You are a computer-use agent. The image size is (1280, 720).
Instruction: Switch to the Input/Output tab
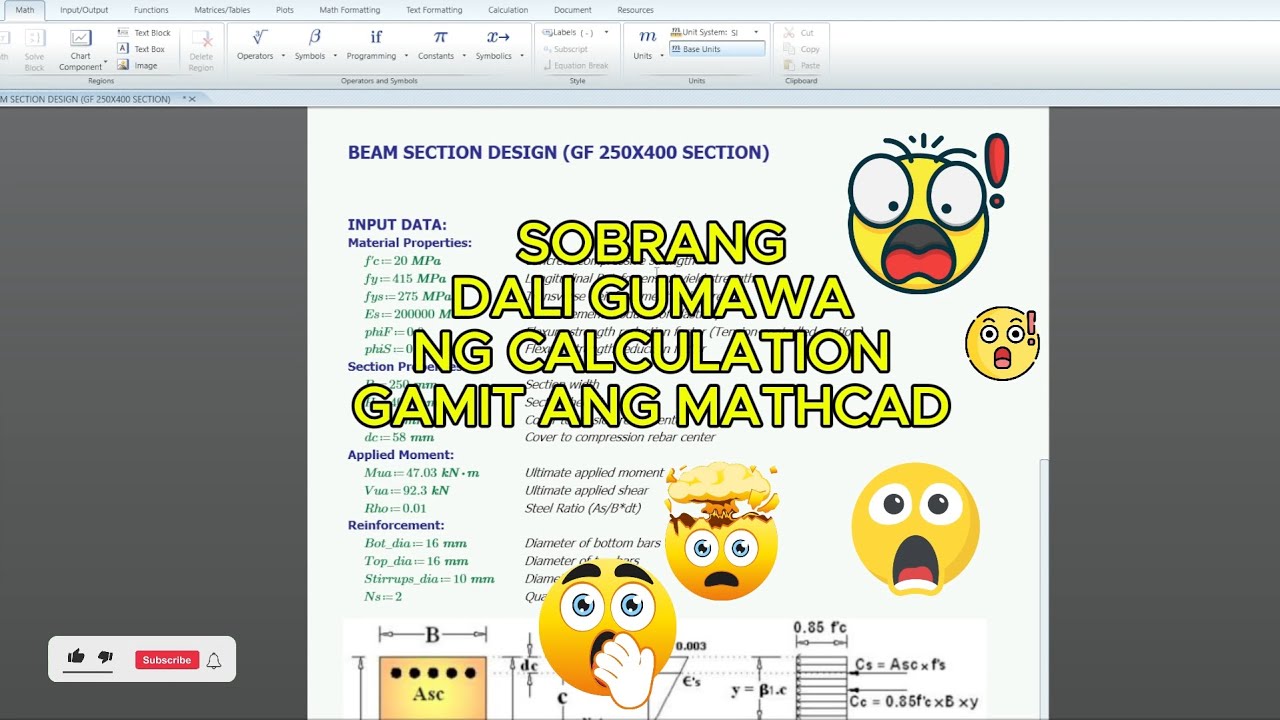point(84,10)
